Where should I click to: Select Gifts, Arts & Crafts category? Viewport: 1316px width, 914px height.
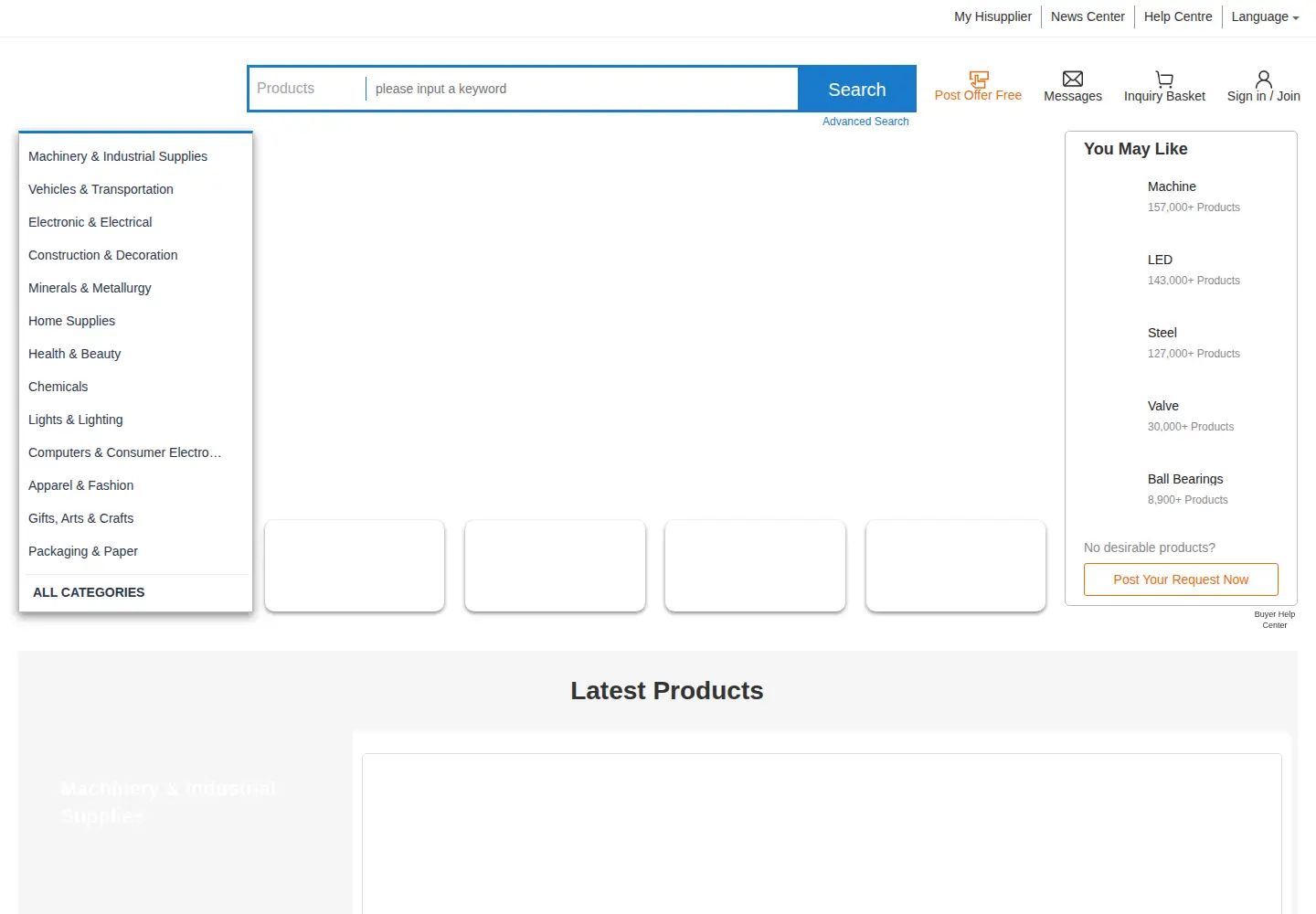[80, 518]
